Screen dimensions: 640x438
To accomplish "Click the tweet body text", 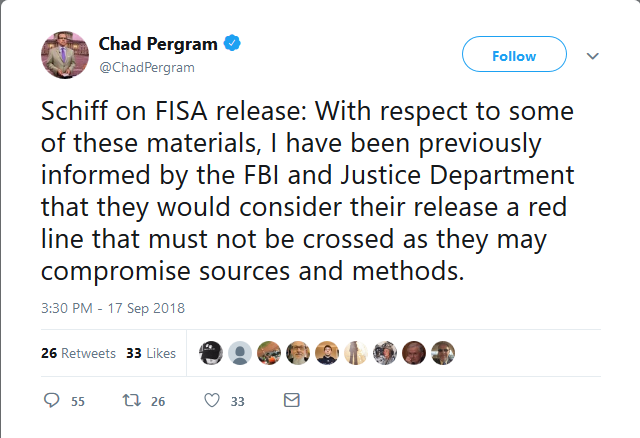I will click(308, 191).
